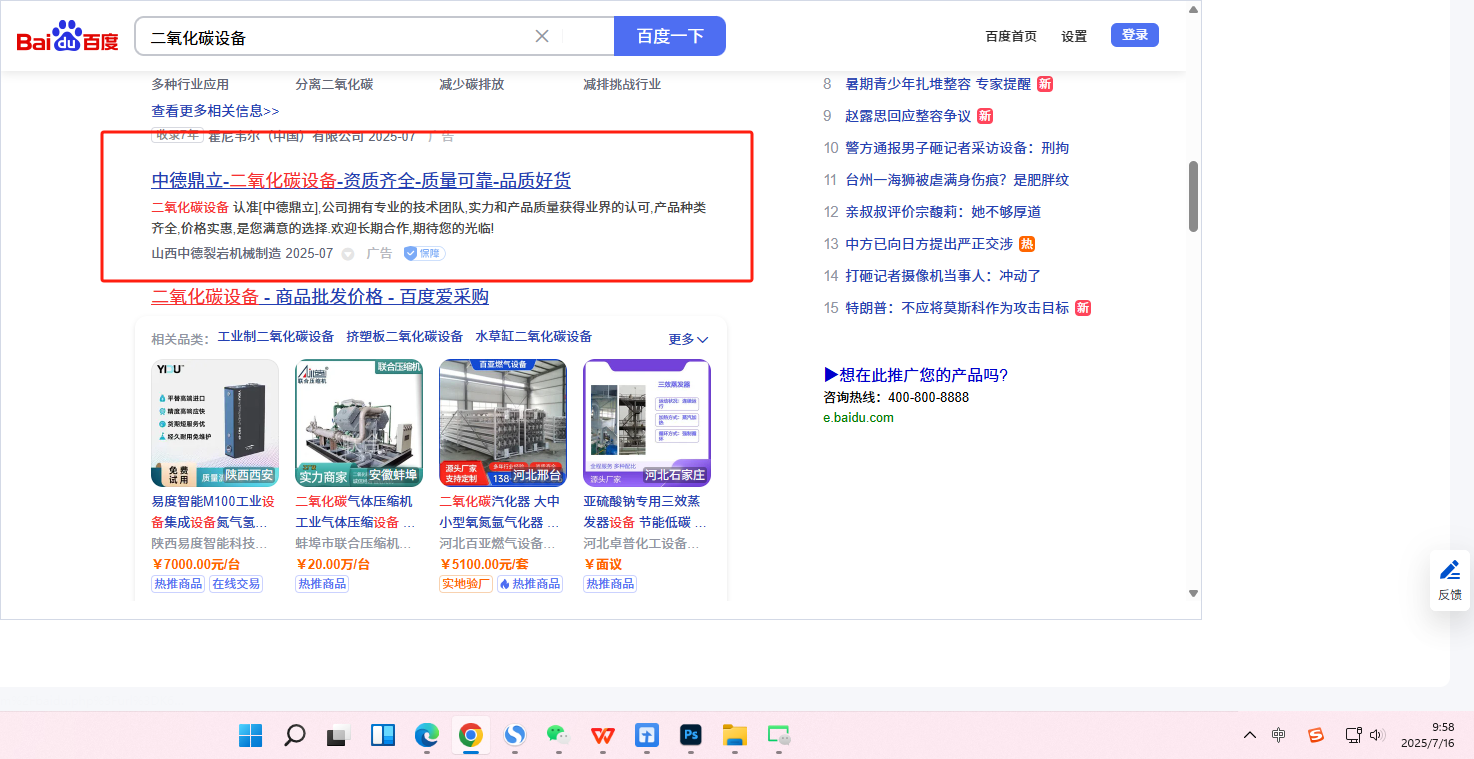Open 设置 in the top navigation
Image resolution: width=1474 pixels, height=759 pixels.
point(1074,36)
